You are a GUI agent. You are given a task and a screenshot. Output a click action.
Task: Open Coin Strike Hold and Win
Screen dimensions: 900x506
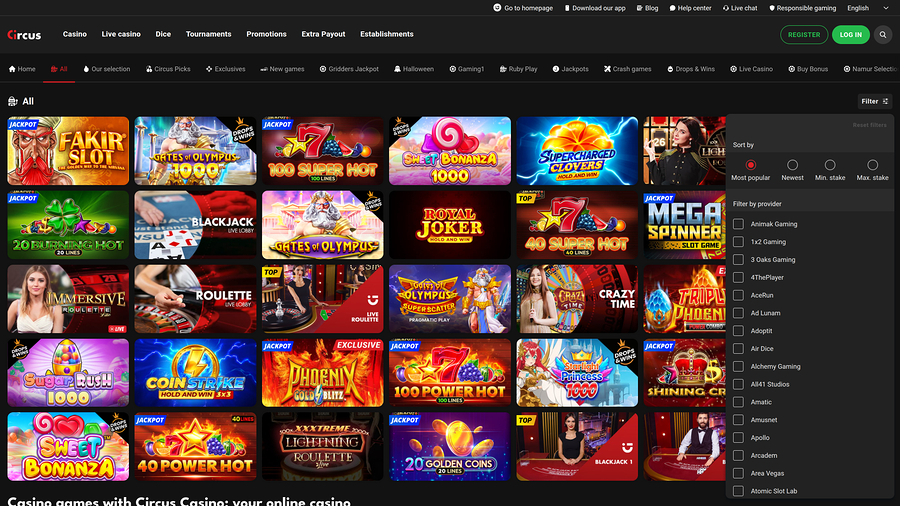tap(195, 373)
